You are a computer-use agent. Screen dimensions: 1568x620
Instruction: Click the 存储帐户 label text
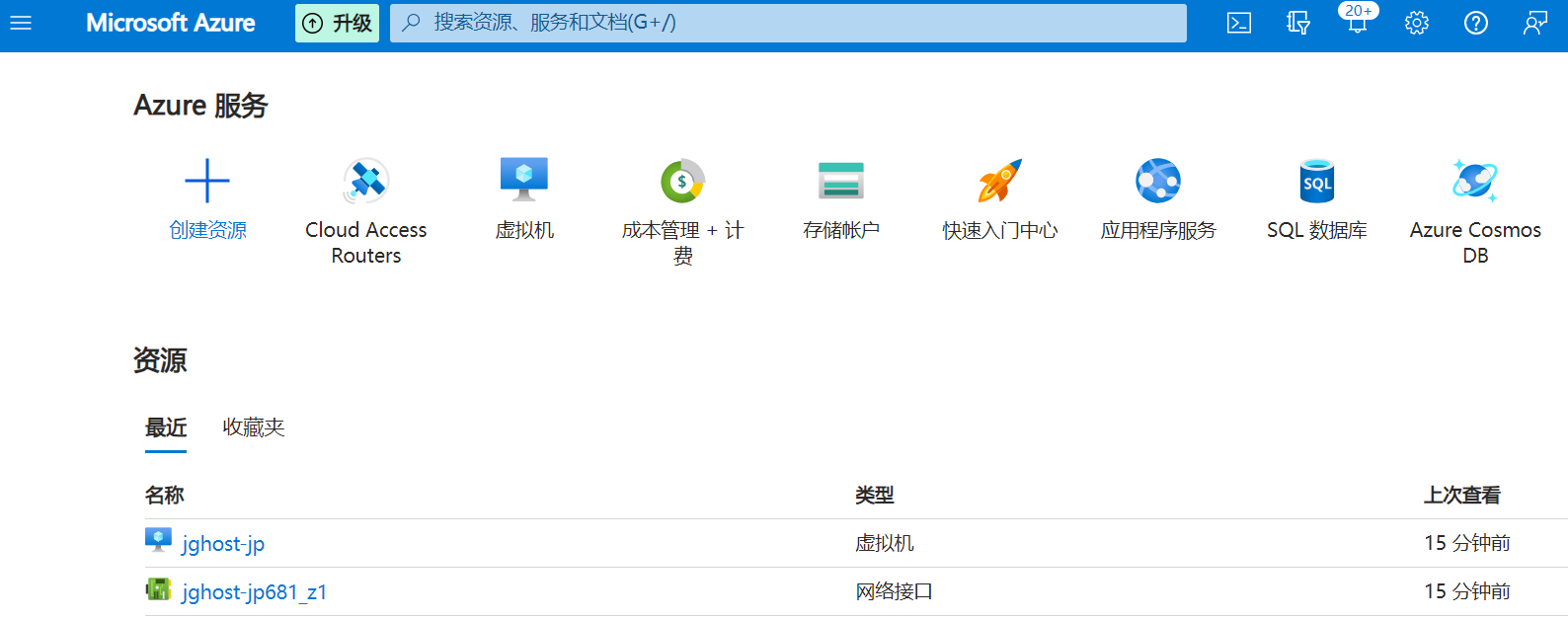tap(841, 230)
